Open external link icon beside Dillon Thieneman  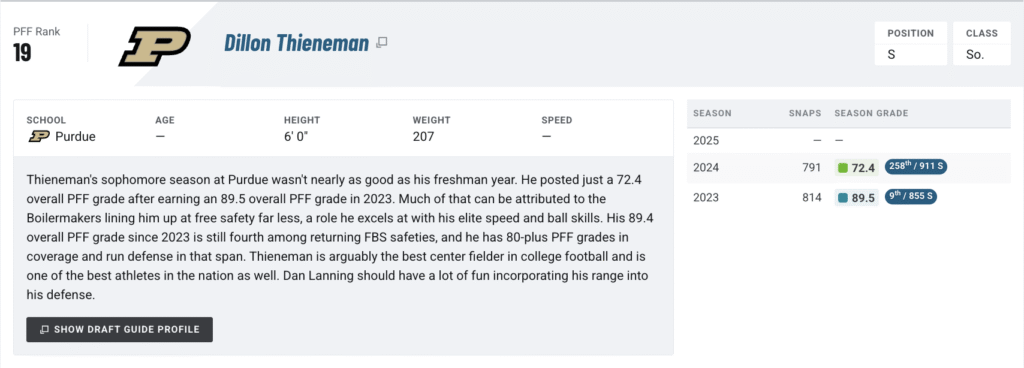382,43
